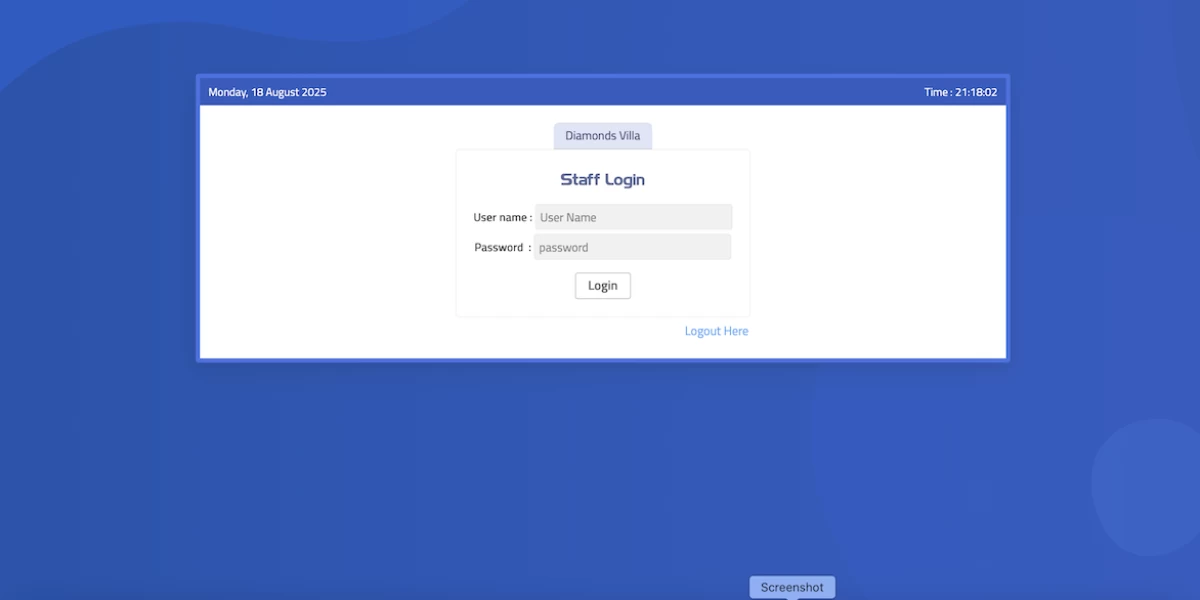Screen dimensions: 1200x600
Task: Click the User Name input field
Action: tap(633, 217)
